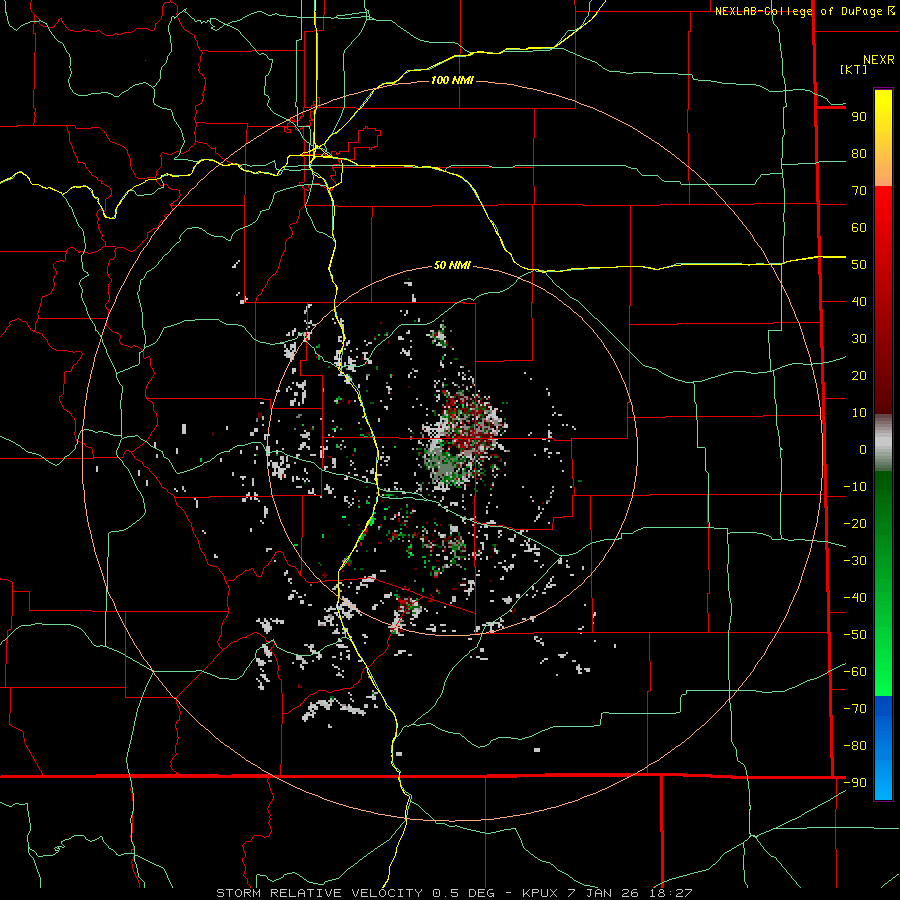Select the positive 10 value on velocity scale

point(859,413)
